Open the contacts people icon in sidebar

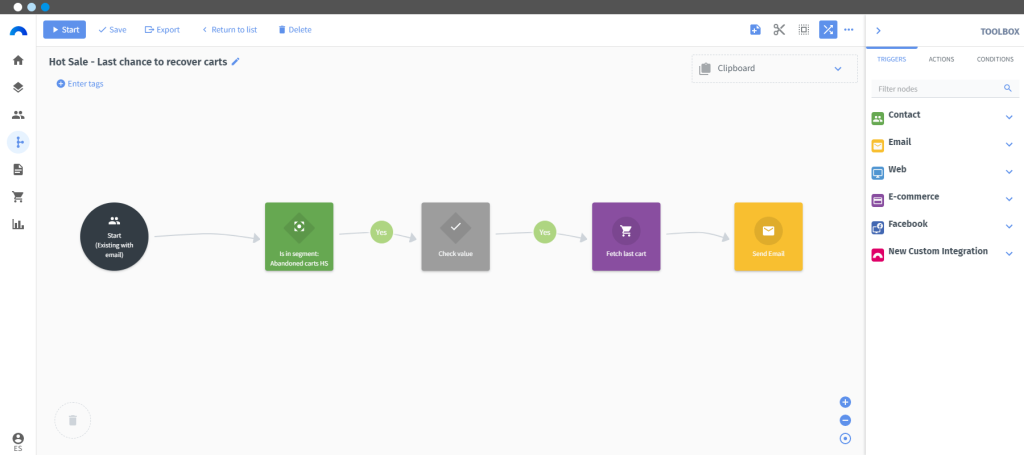pyautogui.click(x=18, y=115)
